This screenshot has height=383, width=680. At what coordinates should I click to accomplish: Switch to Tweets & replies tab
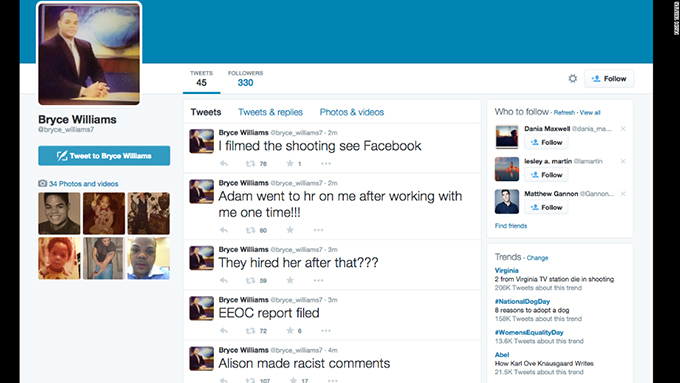pos(270,112)
